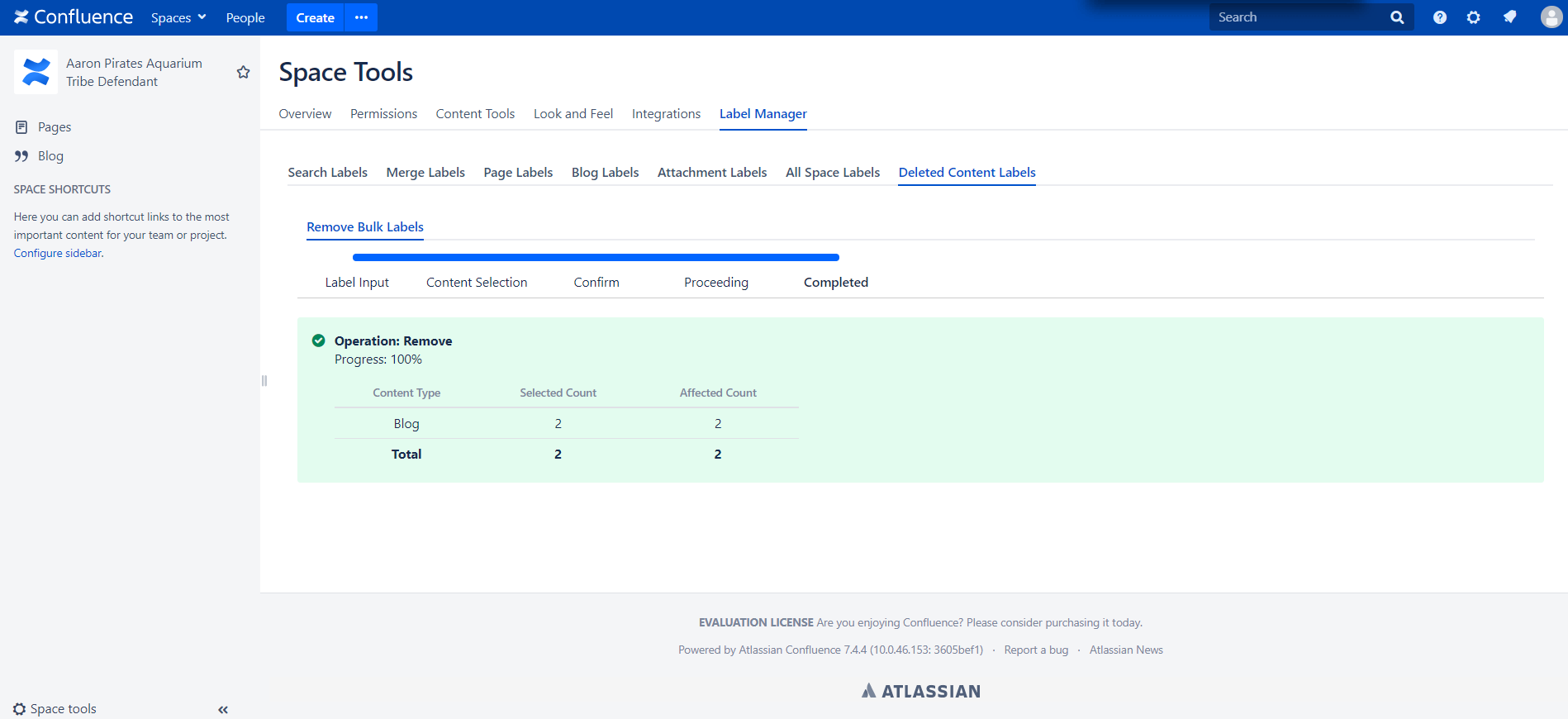Viewport: 1568px width, 719px height.
Task: Open the user profile avatar menu
Action: click(x=1551, y=17)
